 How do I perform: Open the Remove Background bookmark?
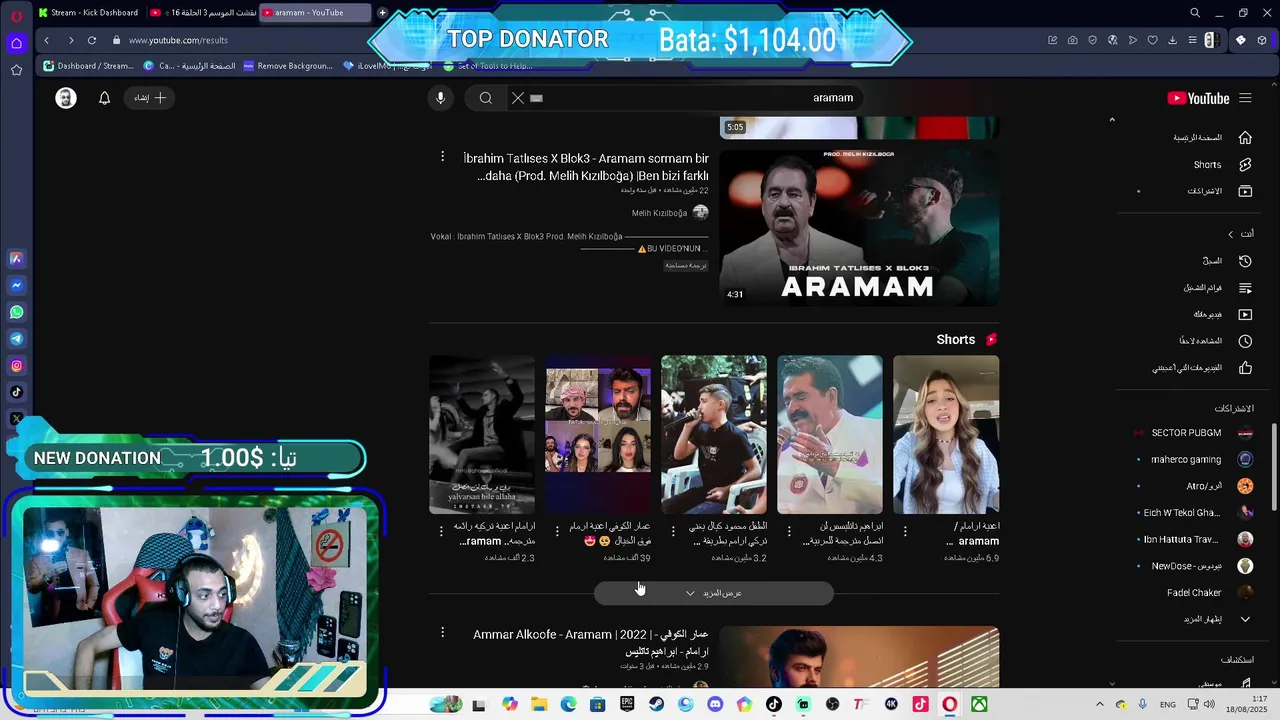[x=288, y=66]
